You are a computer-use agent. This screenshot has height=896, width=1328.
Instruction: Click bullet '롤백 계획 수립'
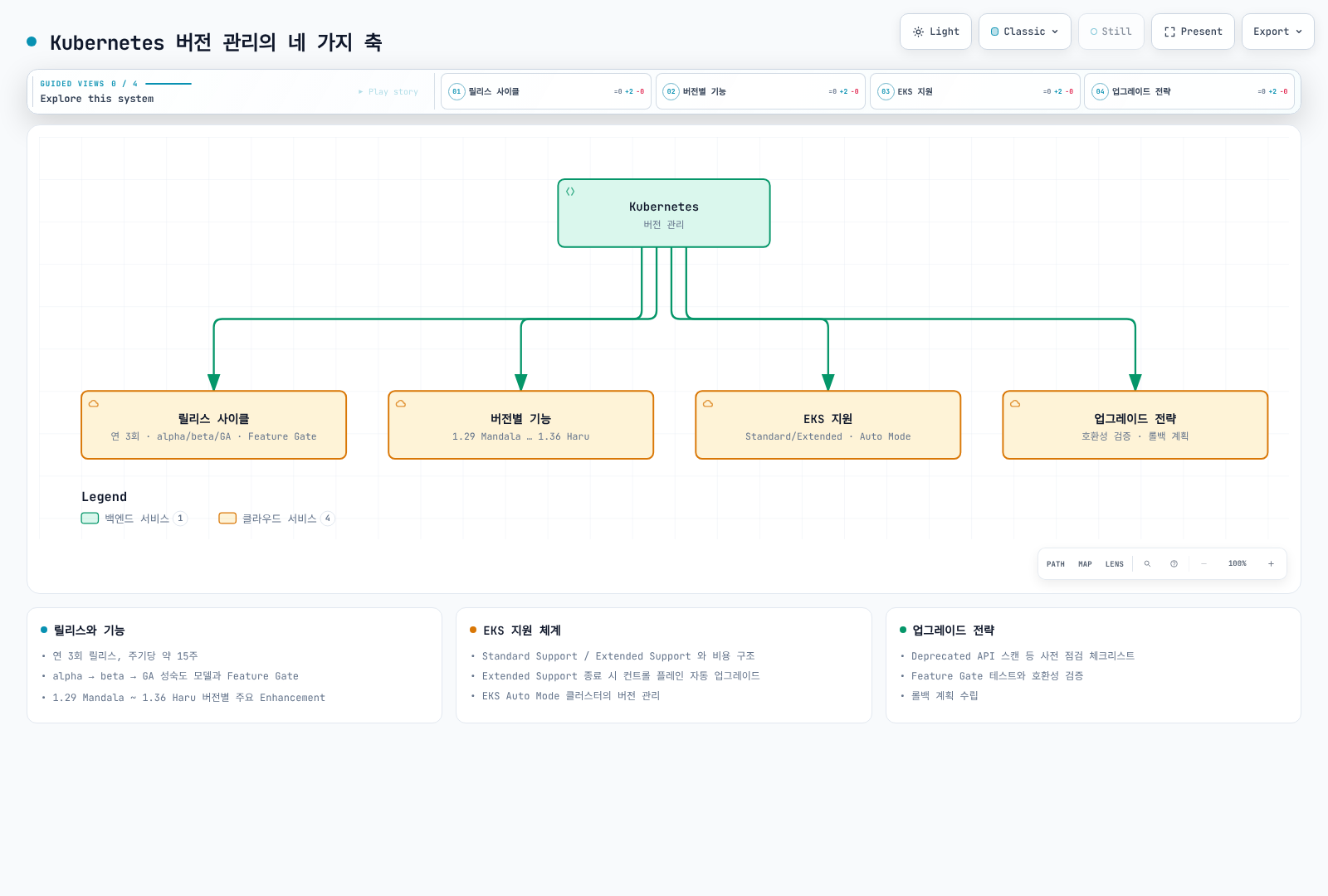945,696
